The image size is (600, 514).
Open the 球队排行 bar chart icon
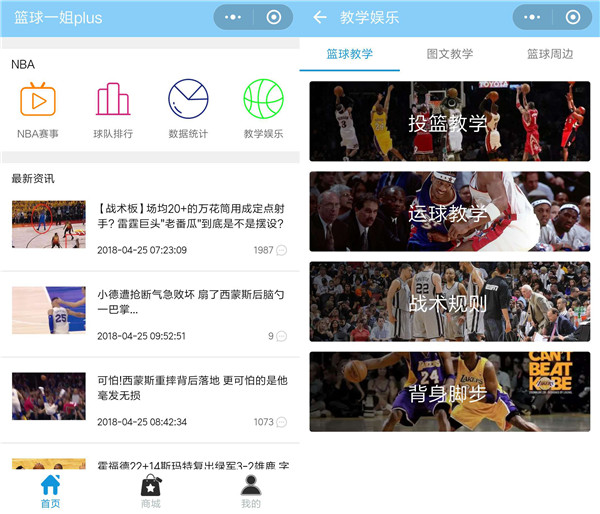pyautogui.click(x=113, y=99)
